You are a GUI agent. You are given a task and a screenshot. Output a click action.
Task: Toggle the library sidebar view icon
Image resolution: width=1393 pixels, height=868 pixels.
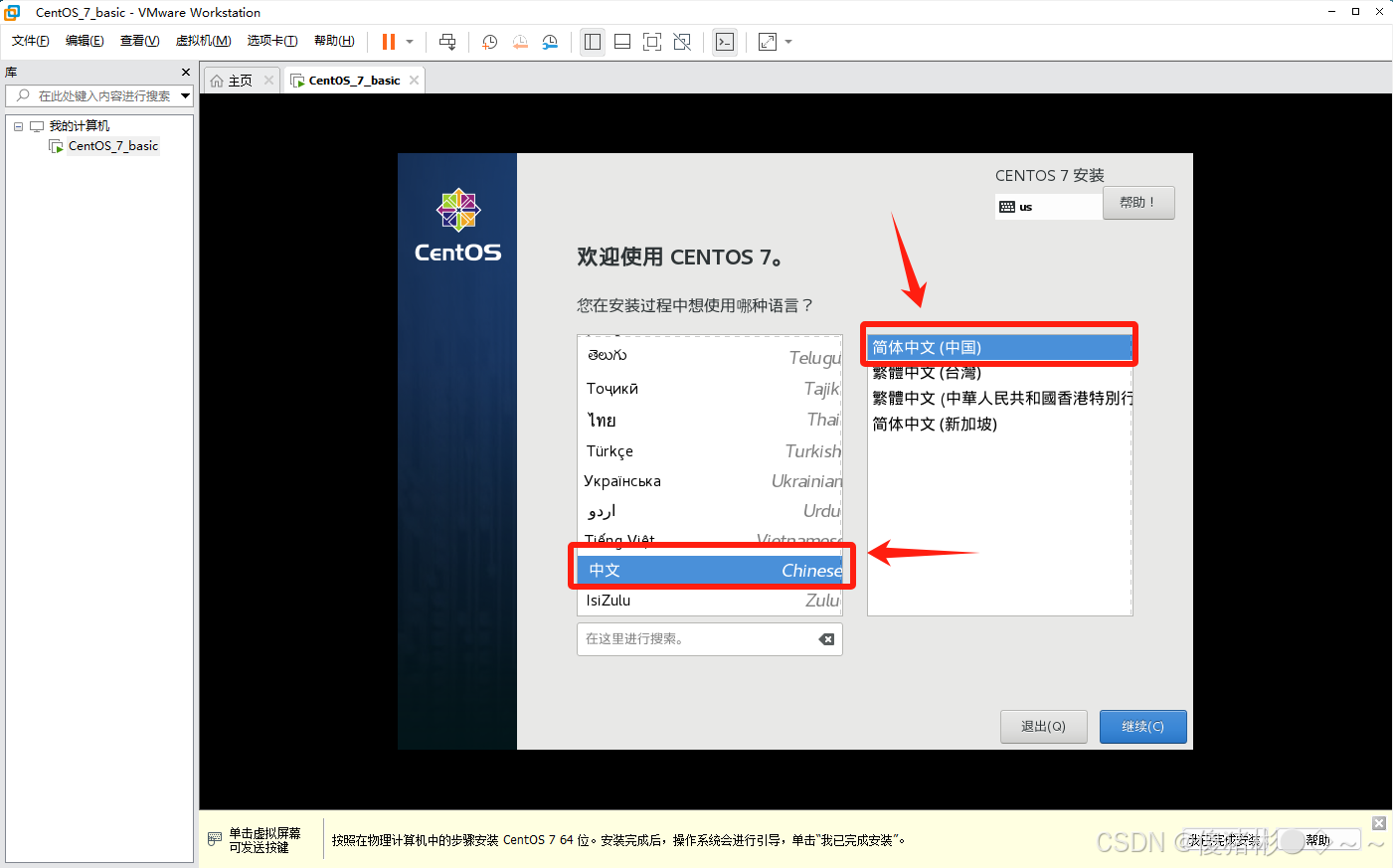click(x=593, y=42)
